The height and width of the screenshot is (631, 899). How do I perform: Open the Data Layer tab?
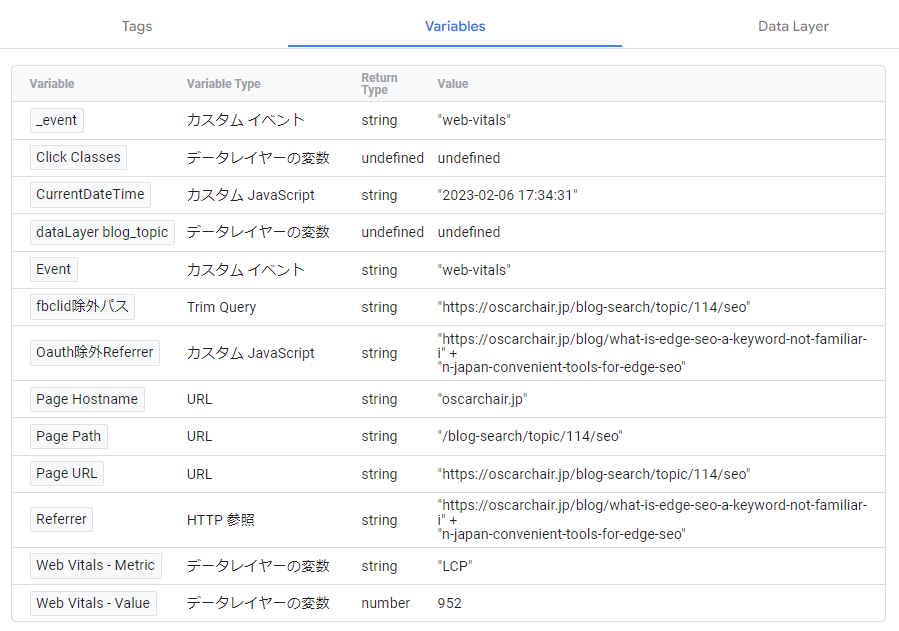click(x=793, y=26)
